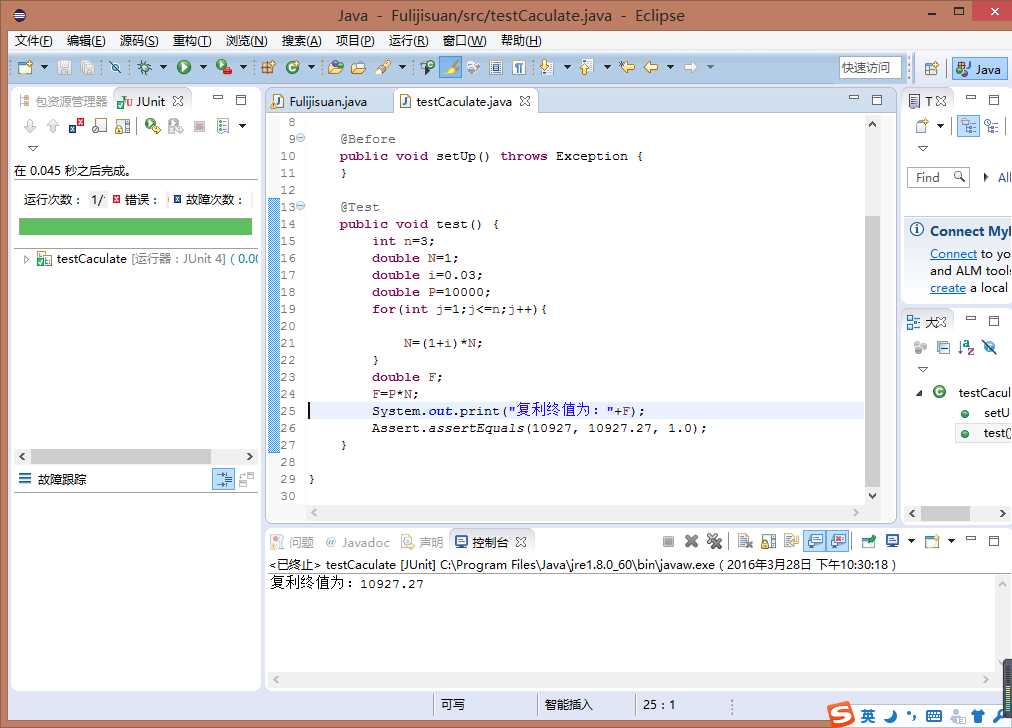Click the Back navigation arrow
Image resolution: width=1012 pixels, height=728 pixels.
pos(651,67)
